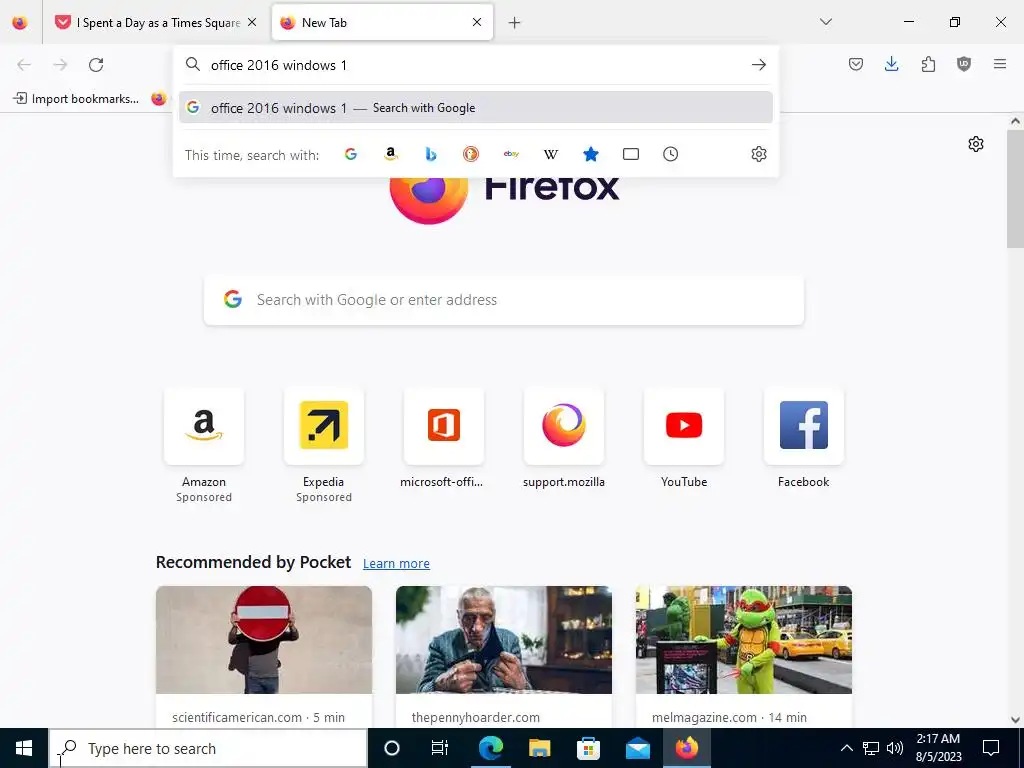Reload the current page
The width and height of the screenshot is (1024, 768).
click(x=96, y=65)
